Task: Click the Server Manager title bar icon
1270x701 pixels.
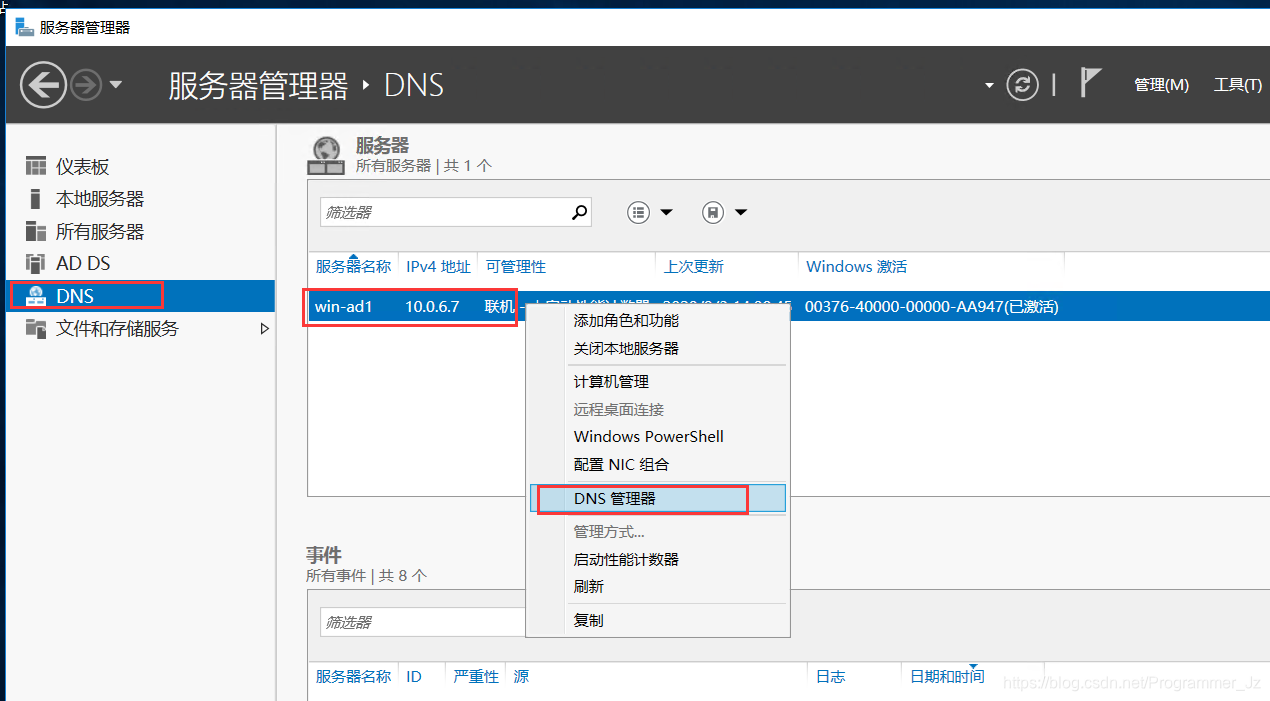Action: point(24,26)
